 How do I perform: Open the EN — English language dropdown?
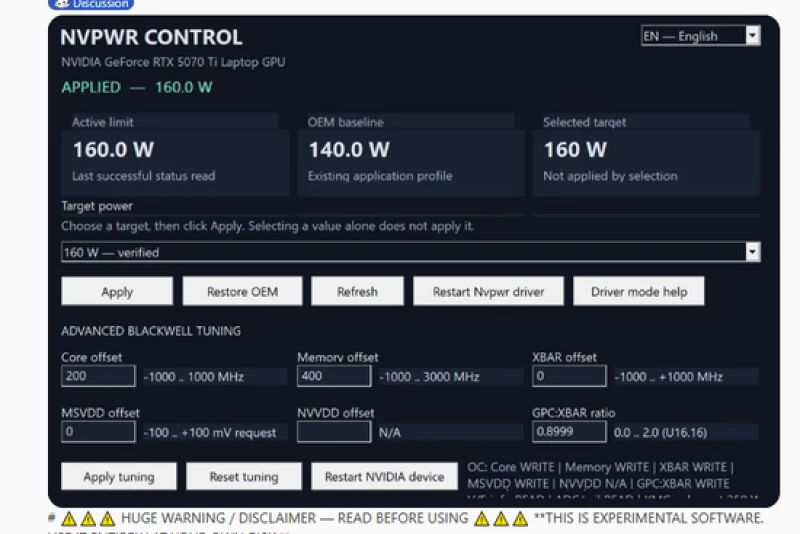(701, 36)
